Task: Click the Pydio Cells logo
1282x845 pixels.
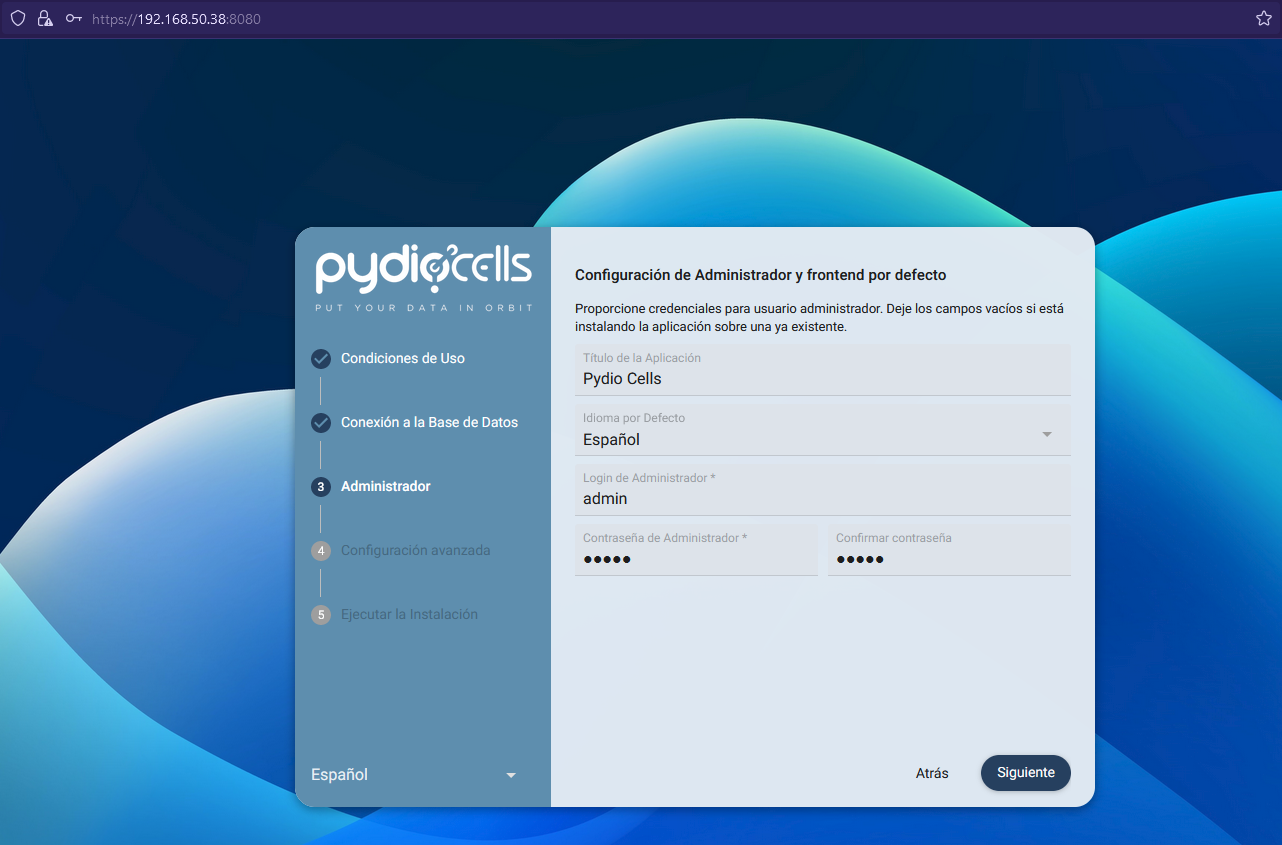Action: (423, 269)
